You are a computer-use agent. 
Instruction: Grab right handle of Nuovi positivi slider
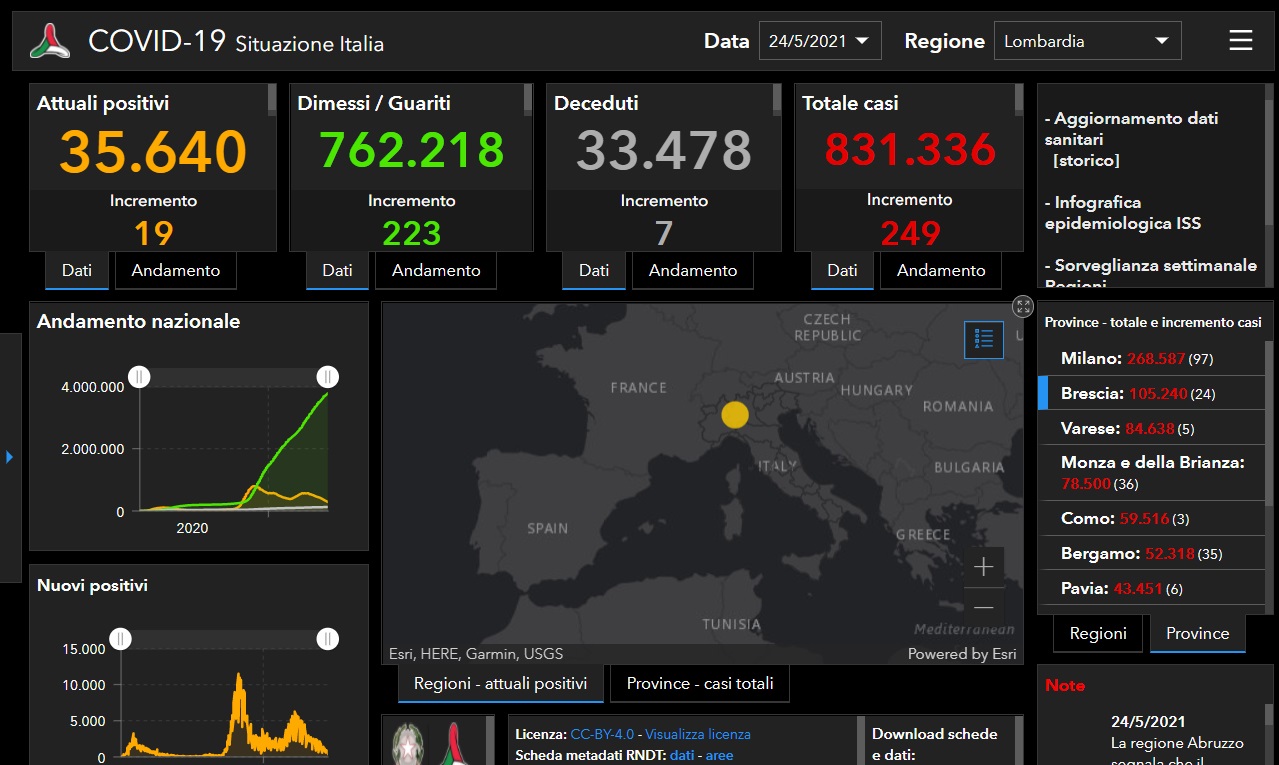[x=327, y=639]
